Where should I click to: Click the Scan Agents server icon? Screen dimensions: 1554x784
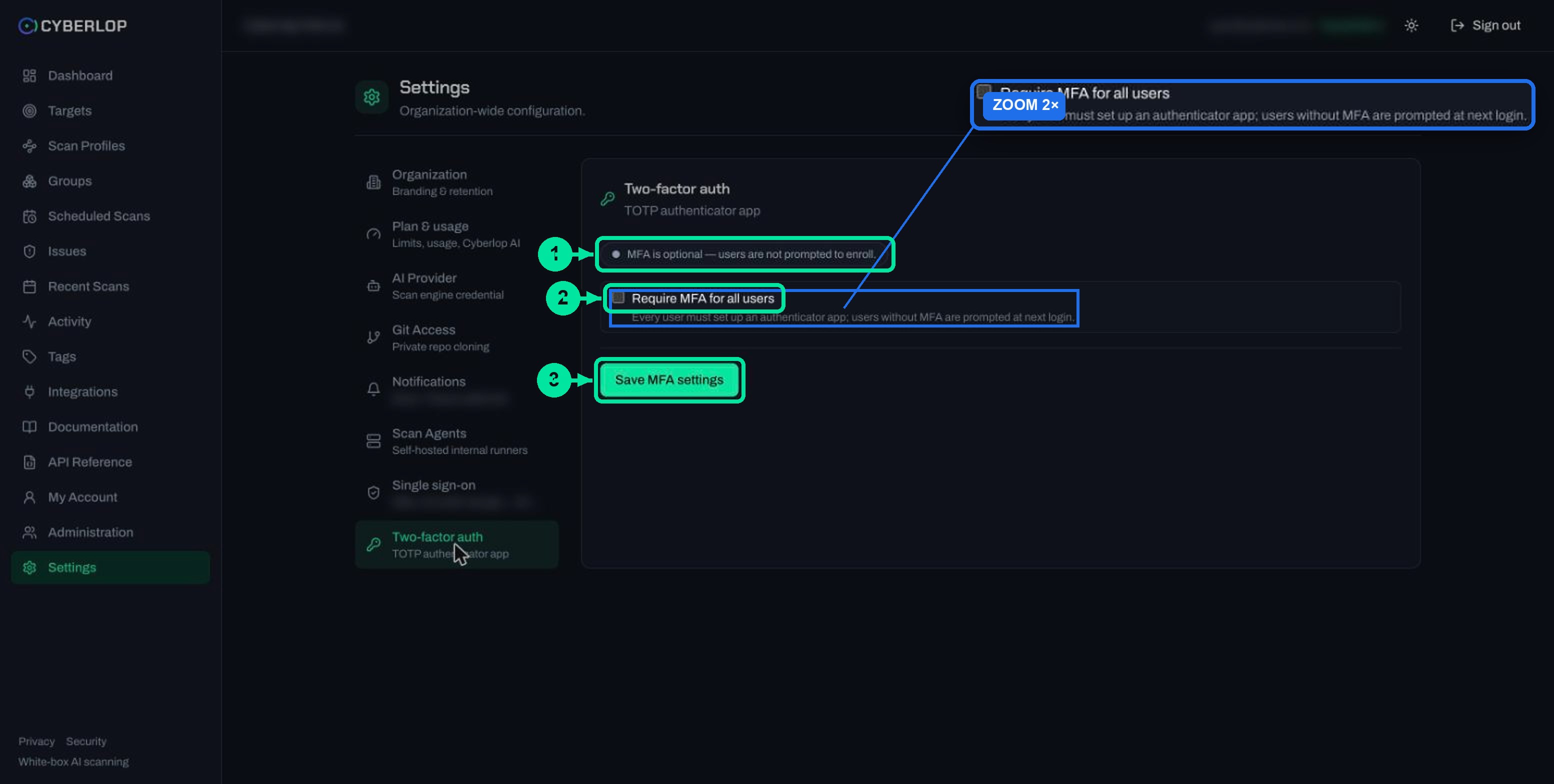(x=373, y=441)
